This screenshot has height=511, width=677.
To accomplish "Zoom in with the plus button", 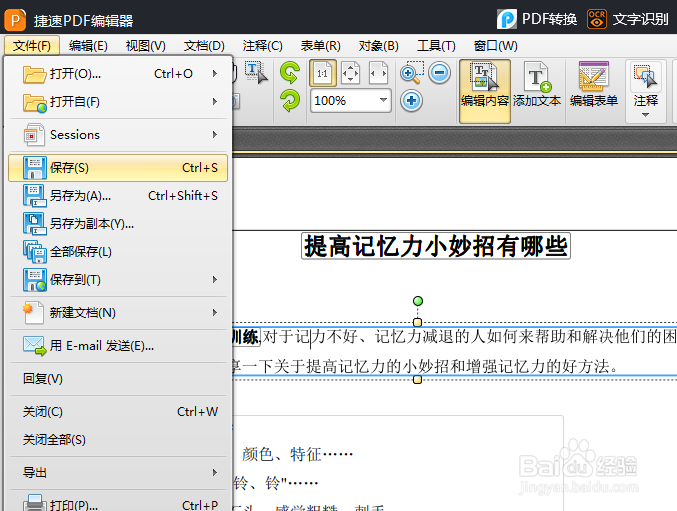I will (x=411, y=101).
